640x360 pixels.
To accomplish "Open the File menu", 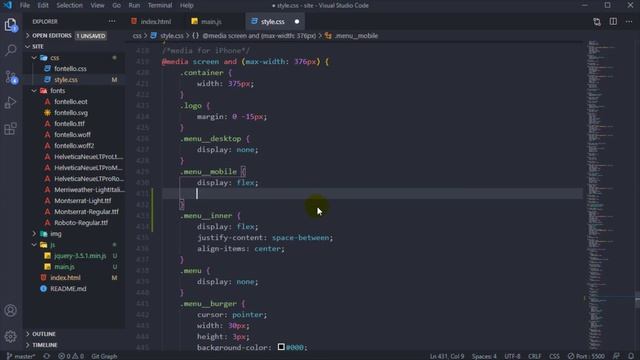I will (x=25, y=5).
